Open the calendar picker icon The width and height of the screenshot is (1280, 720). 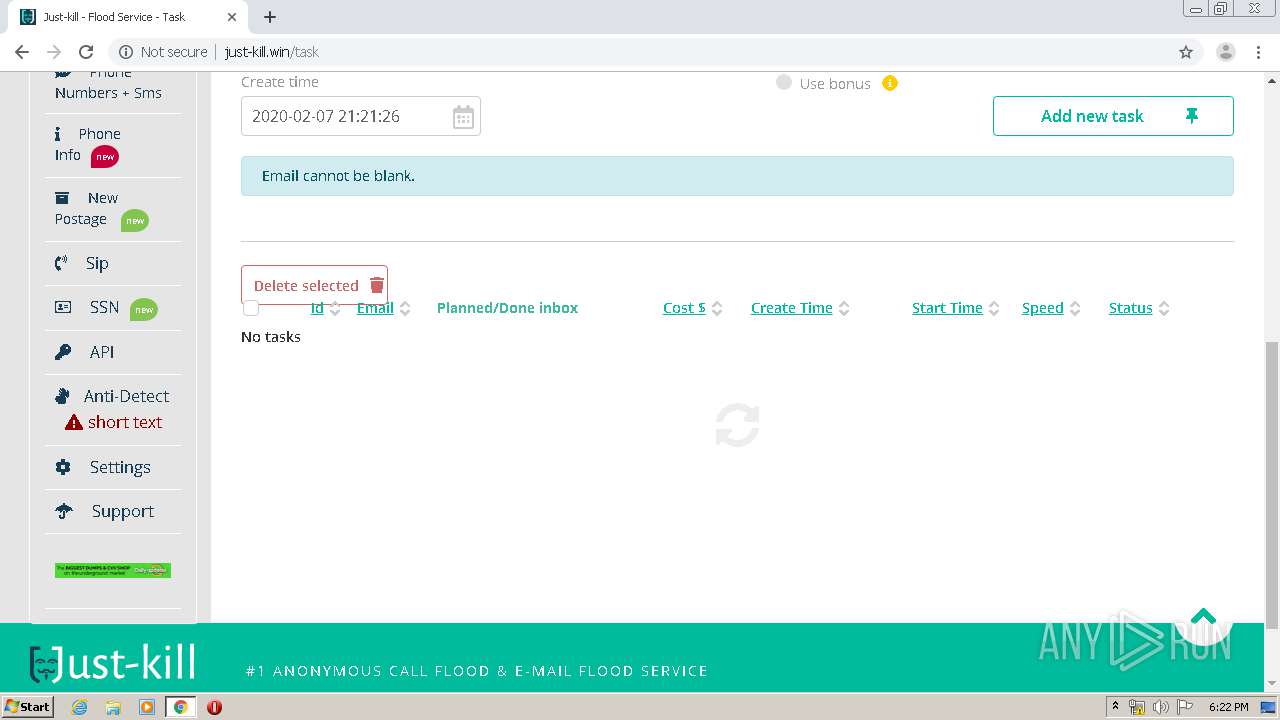coord(463,117)
